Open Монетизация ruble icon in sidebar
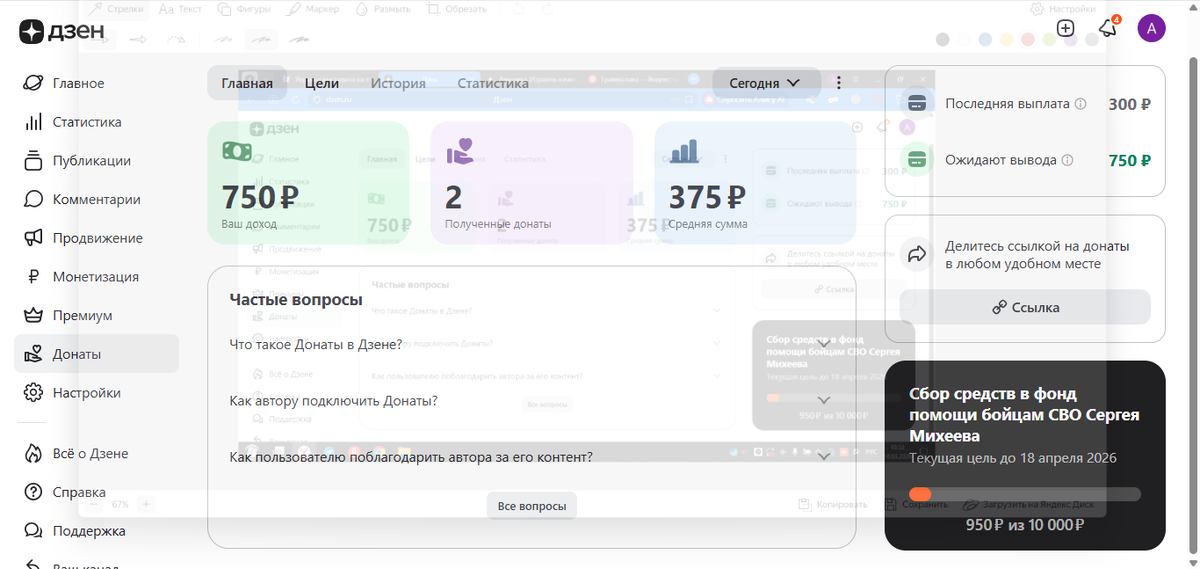Viewport: 1200px width, 569px height. point(33,277)
